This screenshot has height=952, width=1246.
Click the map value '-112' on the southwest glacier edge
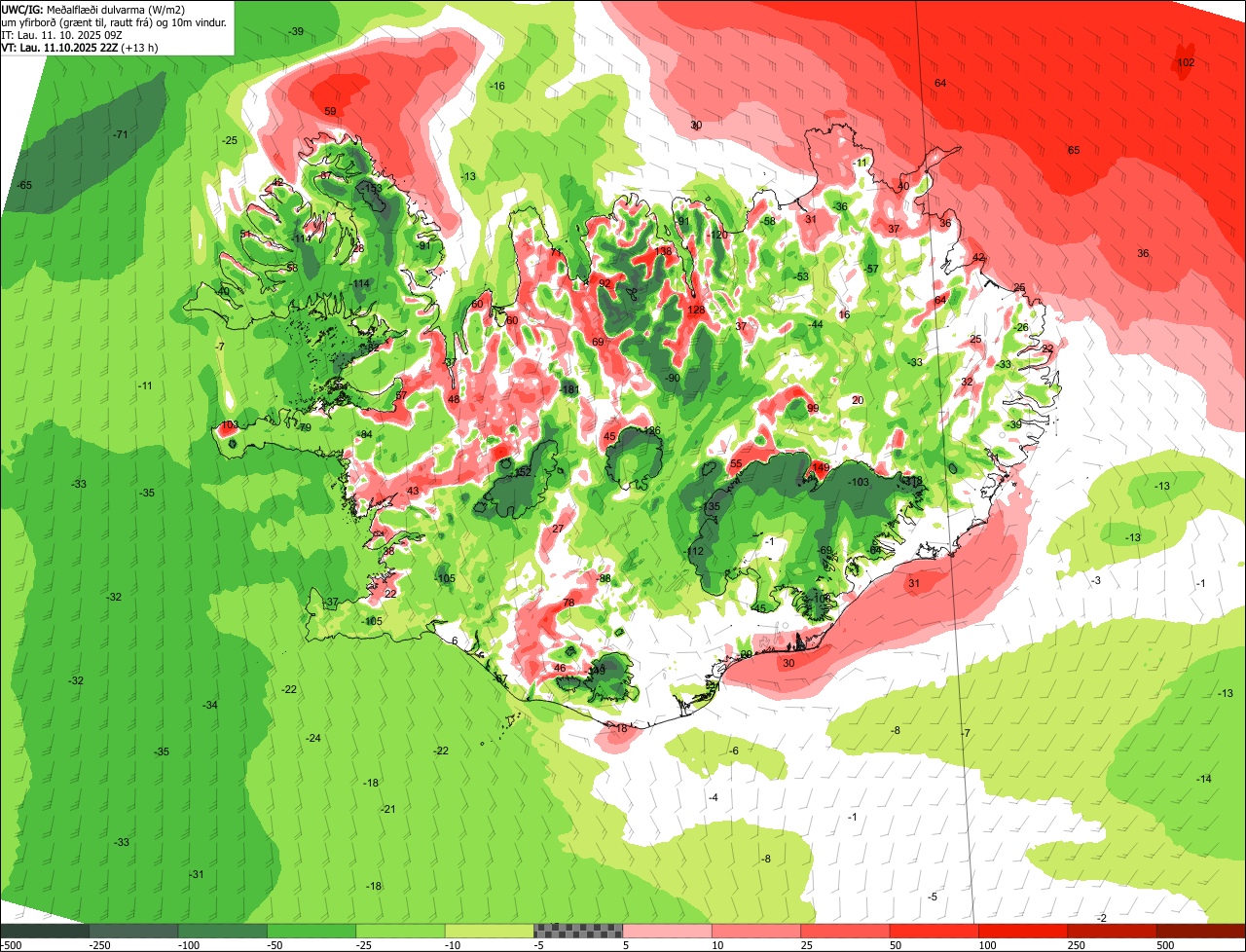[695, 552]
